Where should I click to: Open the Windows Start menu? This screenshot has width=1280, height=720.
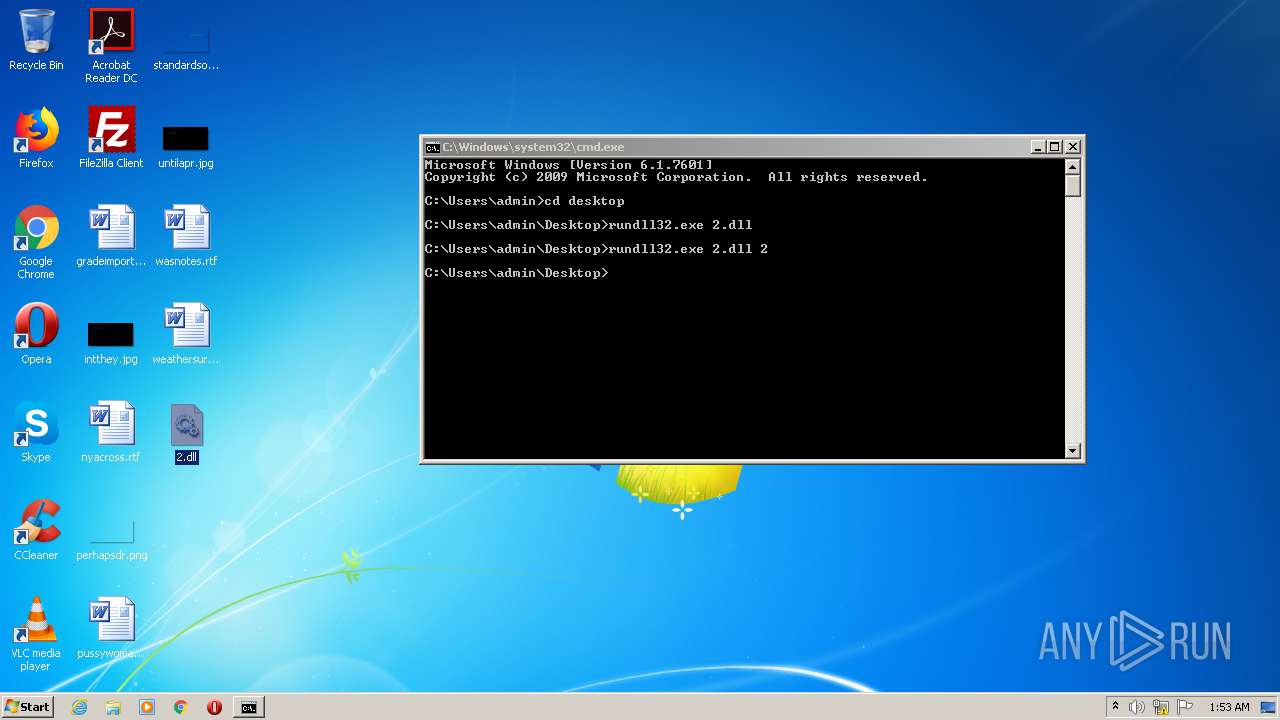click(x=27, y=706)
